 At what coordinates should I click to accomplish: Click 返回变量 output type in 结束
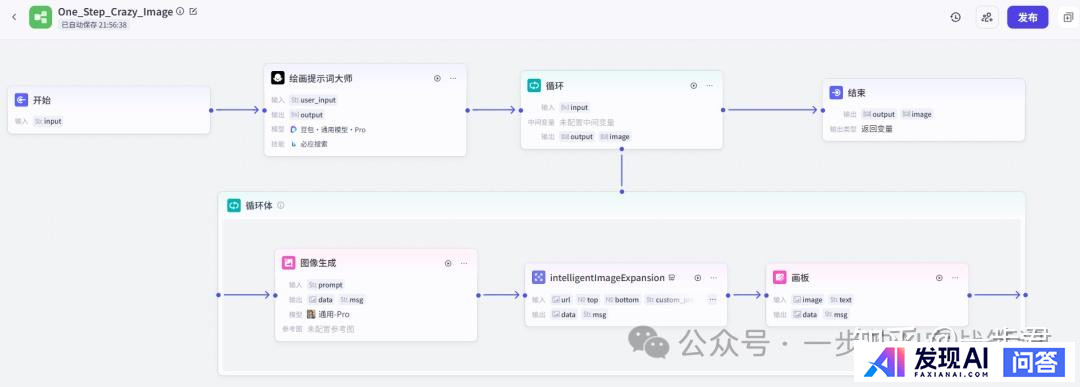tap(877, 128)
